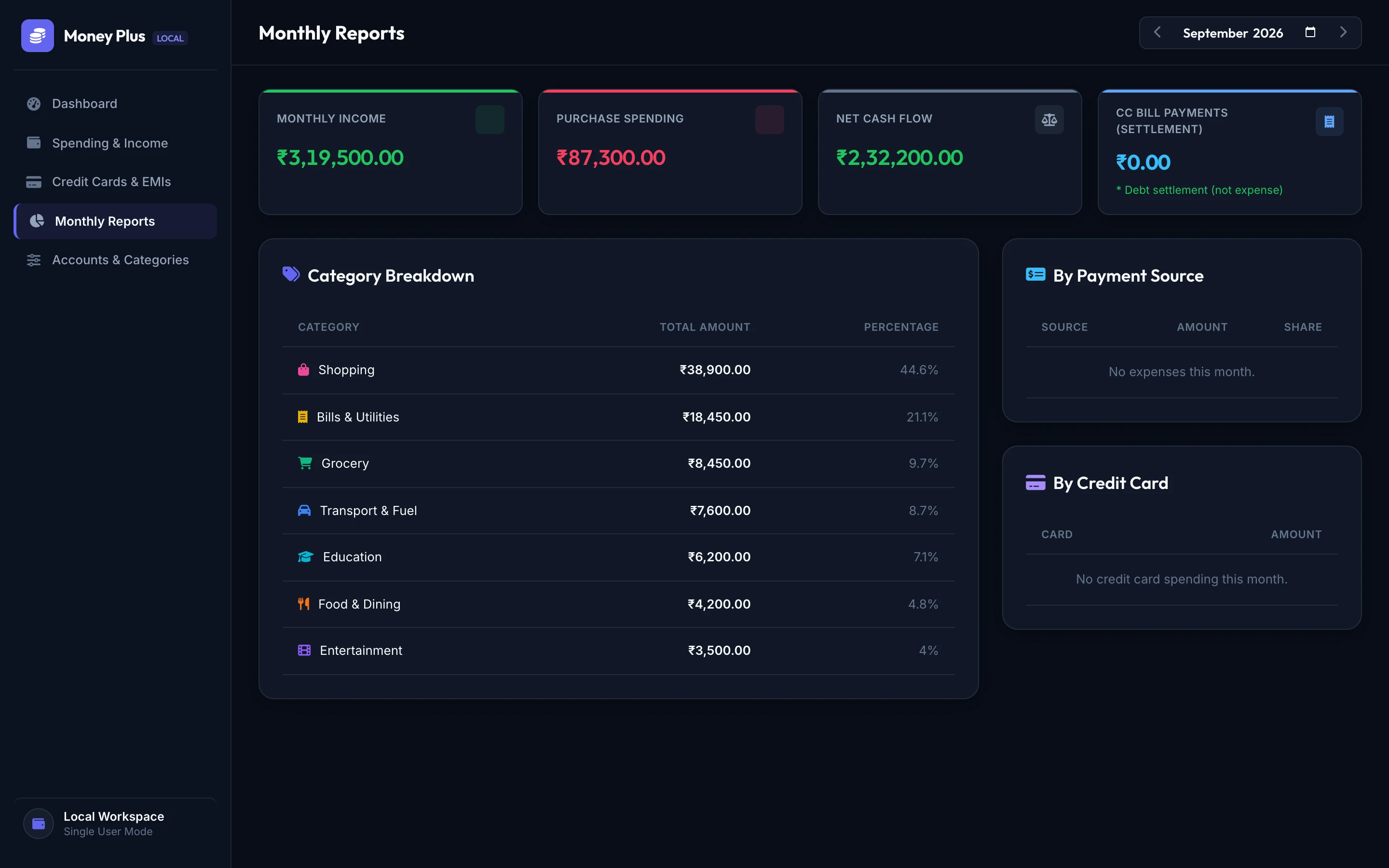Screen dimensions: 1389x868
Task: Click the Grocery cart icon
Action: pyautogui.click(x=305, y=463)
